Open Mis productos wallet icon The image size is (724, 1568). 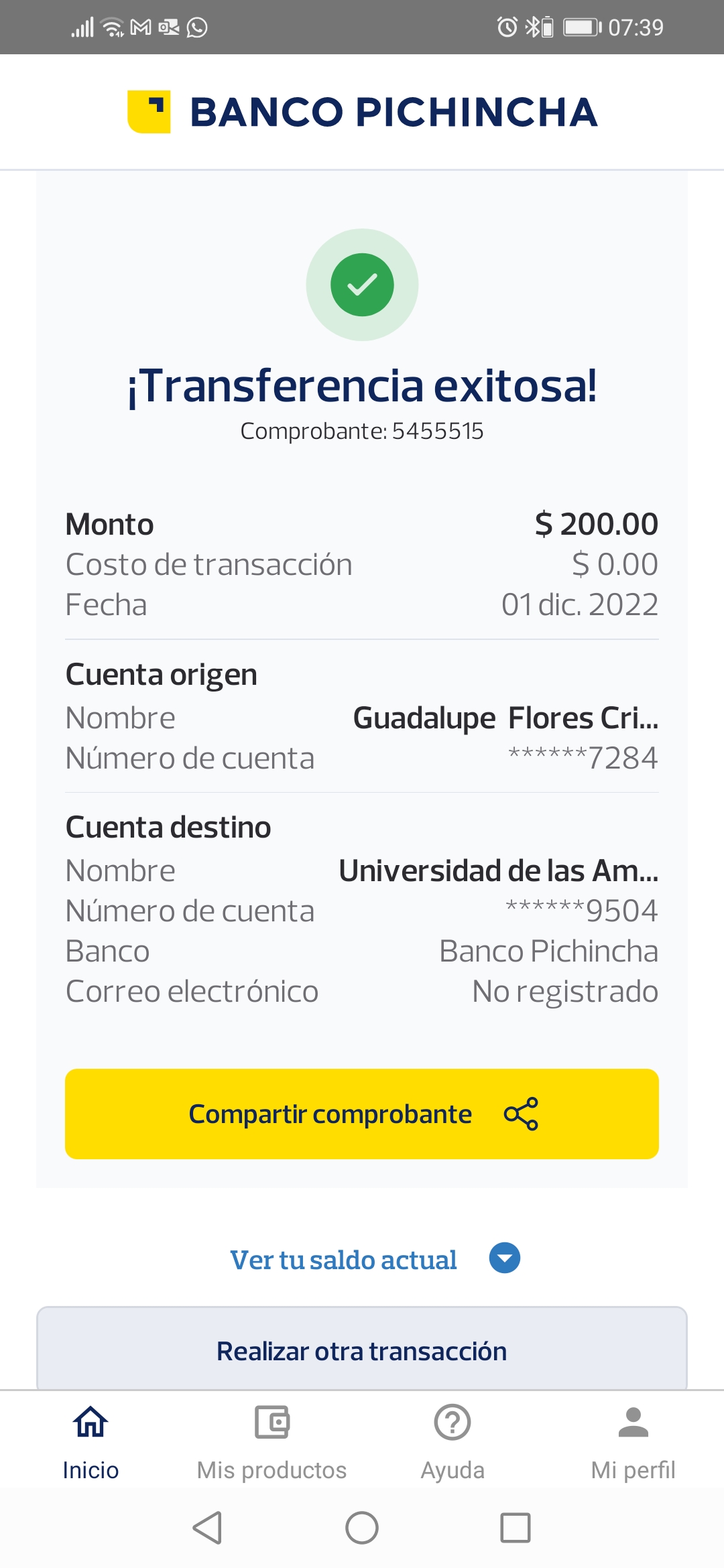click(271, 1422)
